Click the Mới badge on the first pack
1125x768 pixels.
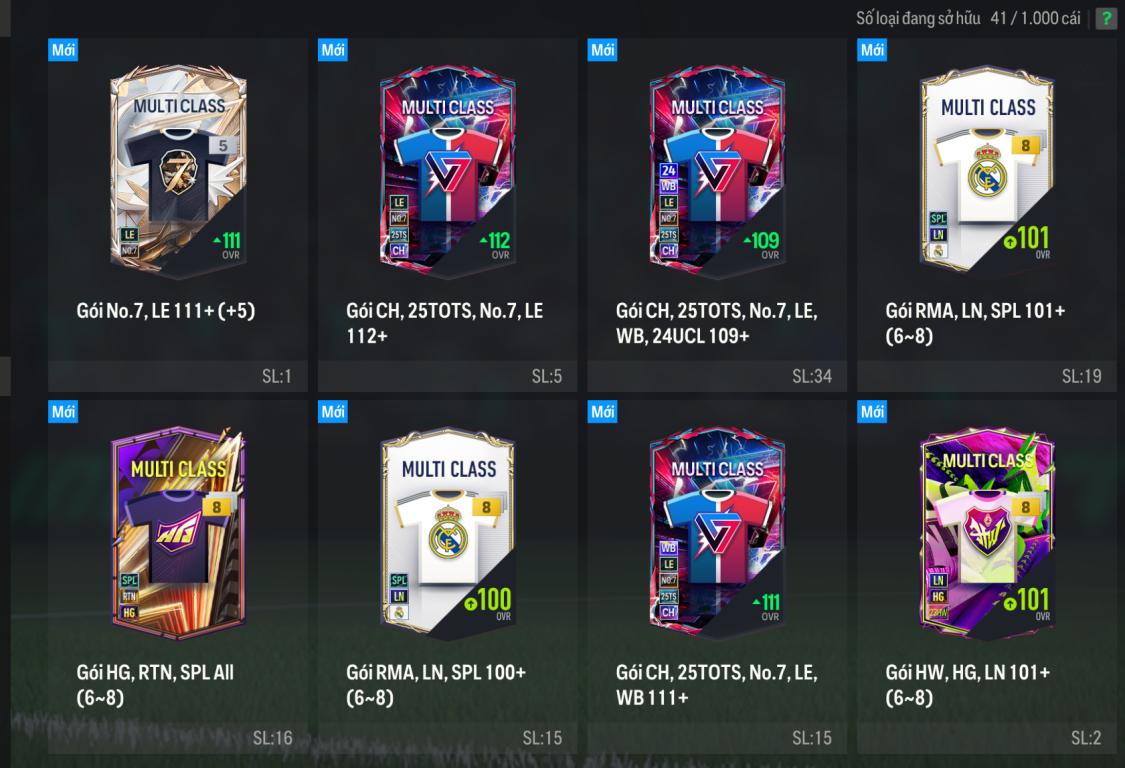(63, 50)
